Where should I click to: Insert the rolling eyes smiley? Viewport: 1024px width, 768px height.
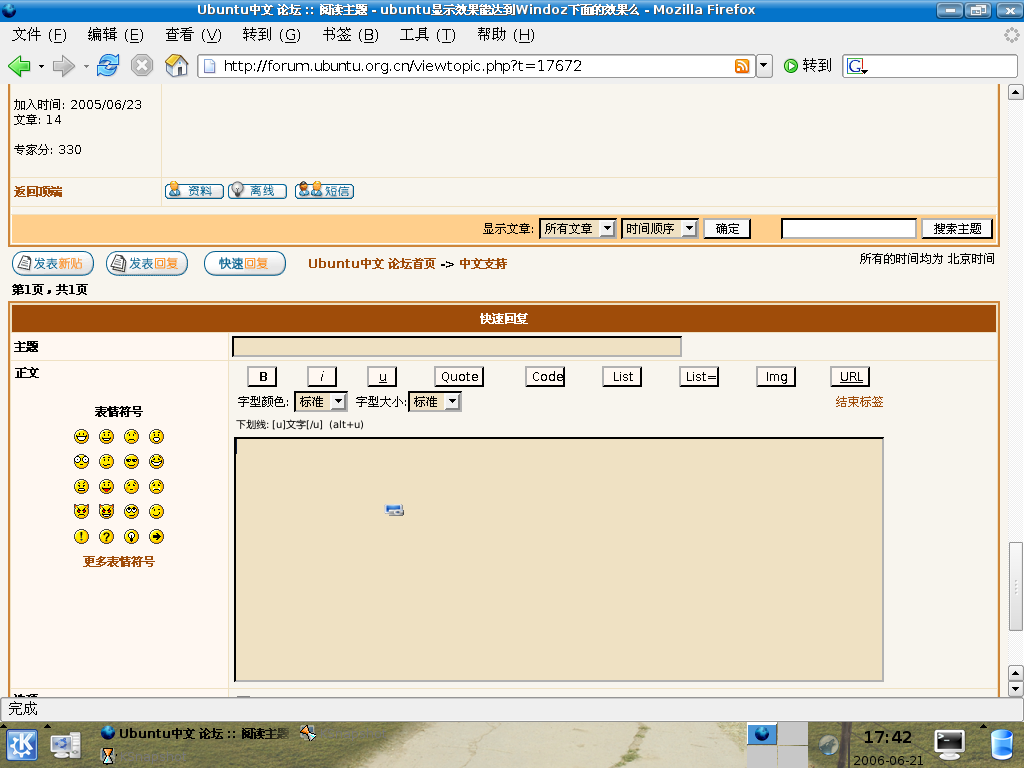131,511
